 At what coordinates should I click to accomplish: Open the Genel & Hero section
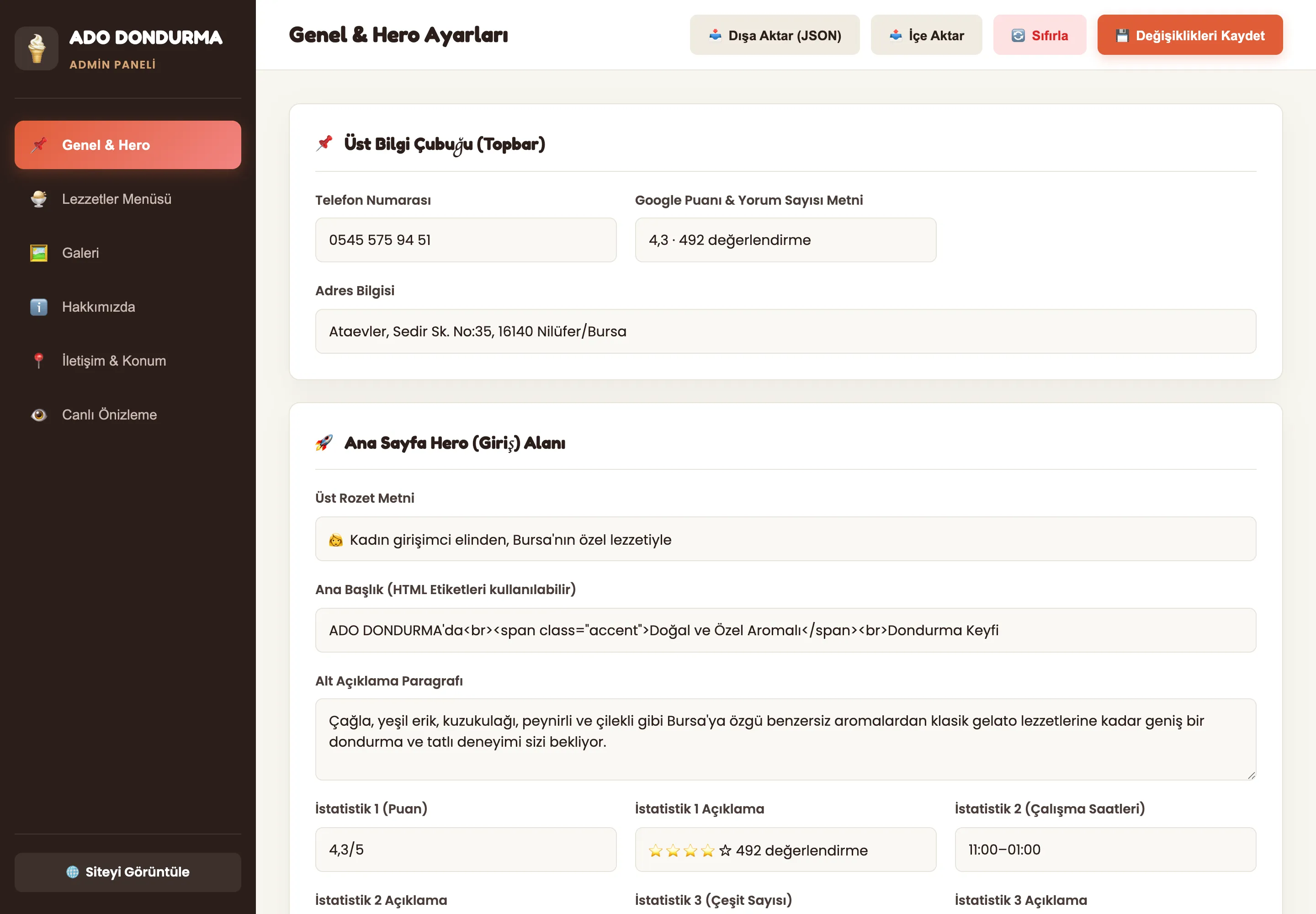(127, 145)
